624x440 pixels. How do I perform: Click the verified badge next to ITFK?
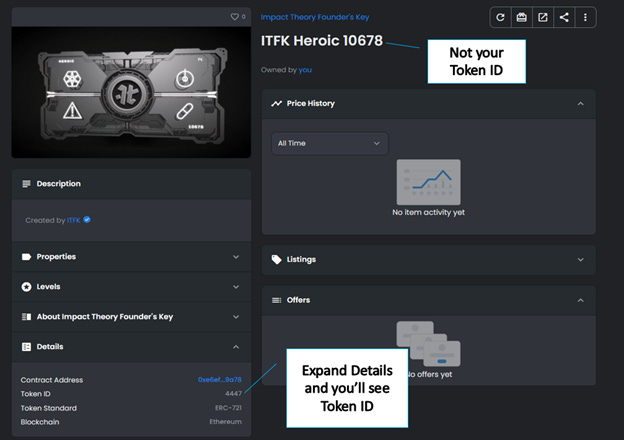click(87, 220)
